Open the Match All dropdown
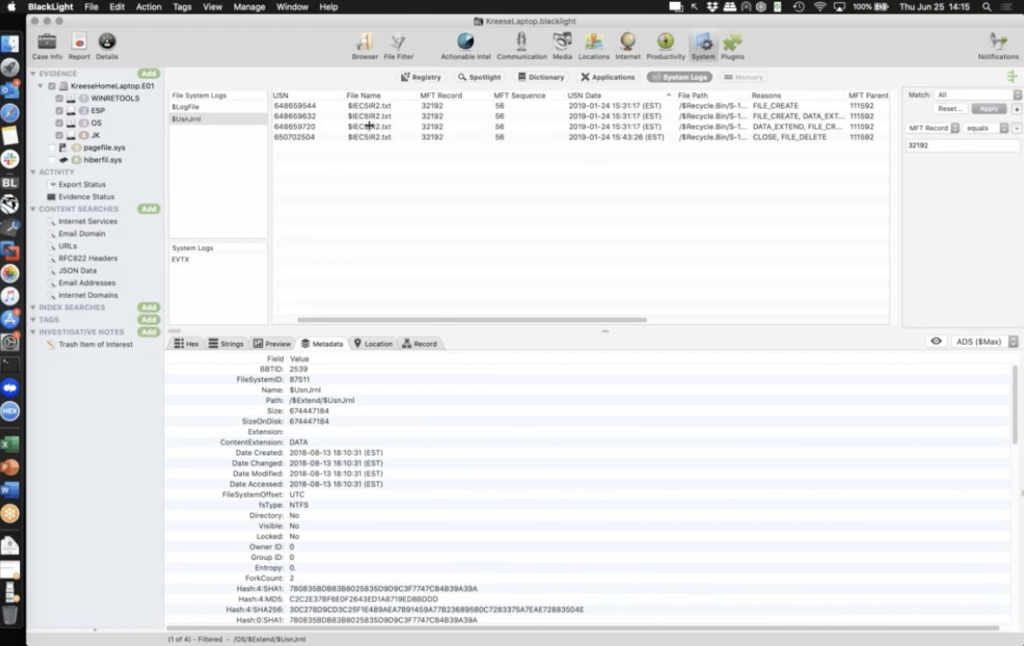 coord(978,95)
